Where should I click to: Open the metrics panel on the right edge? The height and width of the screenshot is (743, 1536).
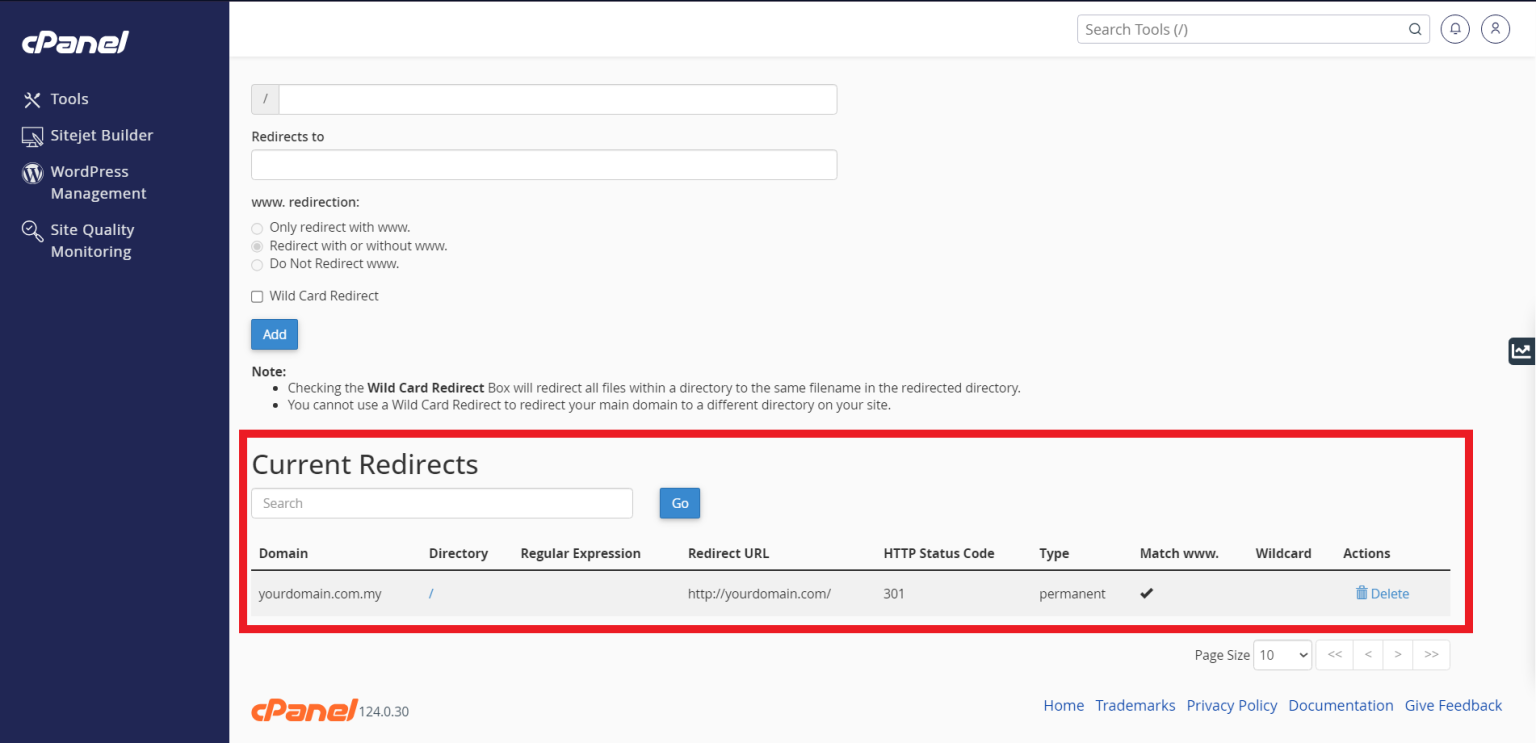point(1521,350)
